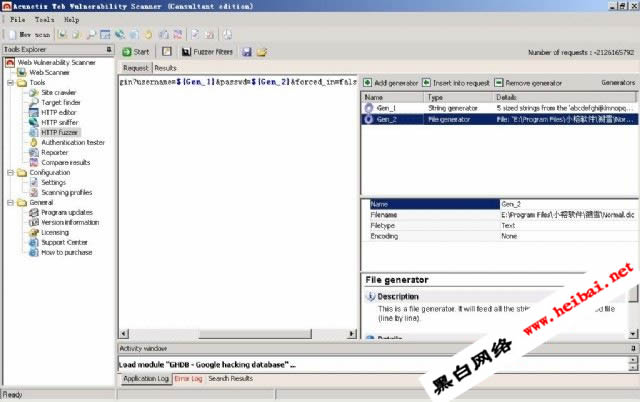The height and width of the screenshot is (402, 640).
Task: Save fuzzer session with the floppy disk icon
Action: 247,52
